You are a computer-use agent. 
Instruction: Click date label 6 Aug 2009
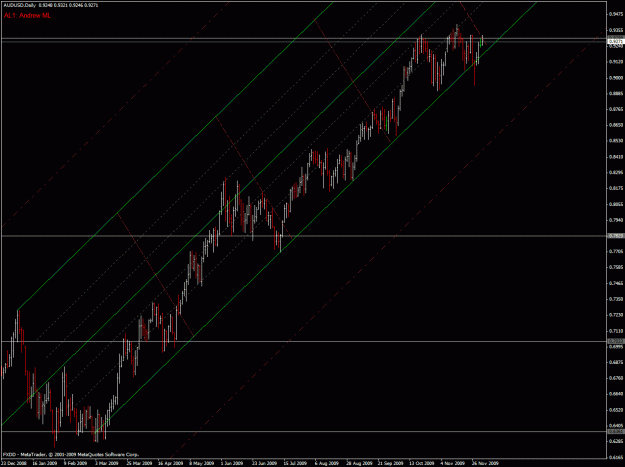pyautogui.click(x=327, y=463)
